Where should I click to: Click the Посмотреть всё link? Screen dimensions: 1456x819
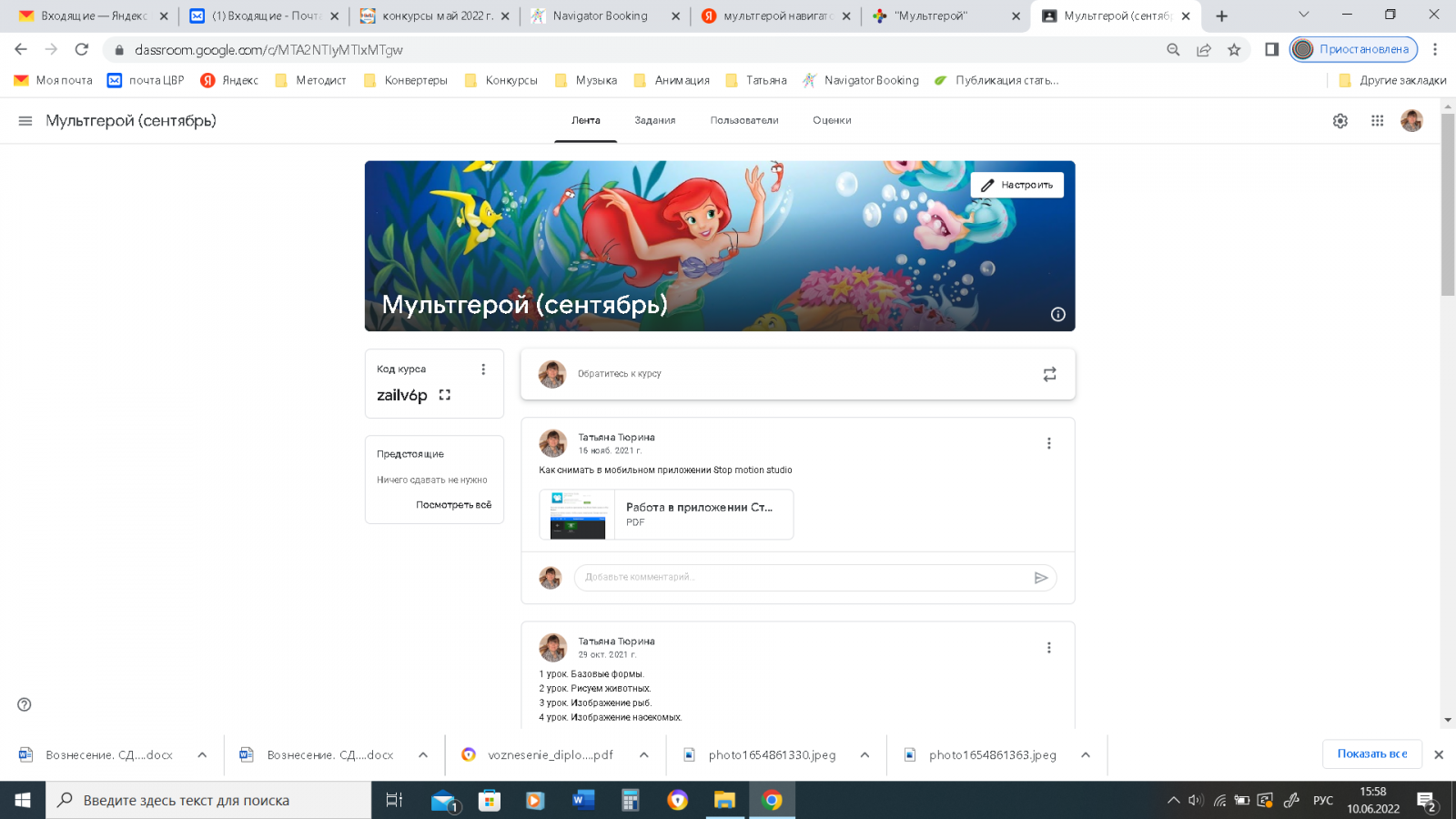pos(453,505)
